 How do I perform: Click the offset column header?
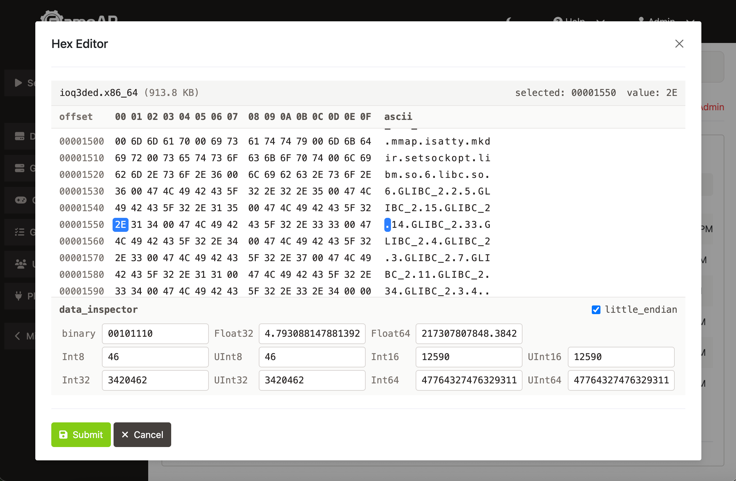pyautogui.click(x=76, y=116)
